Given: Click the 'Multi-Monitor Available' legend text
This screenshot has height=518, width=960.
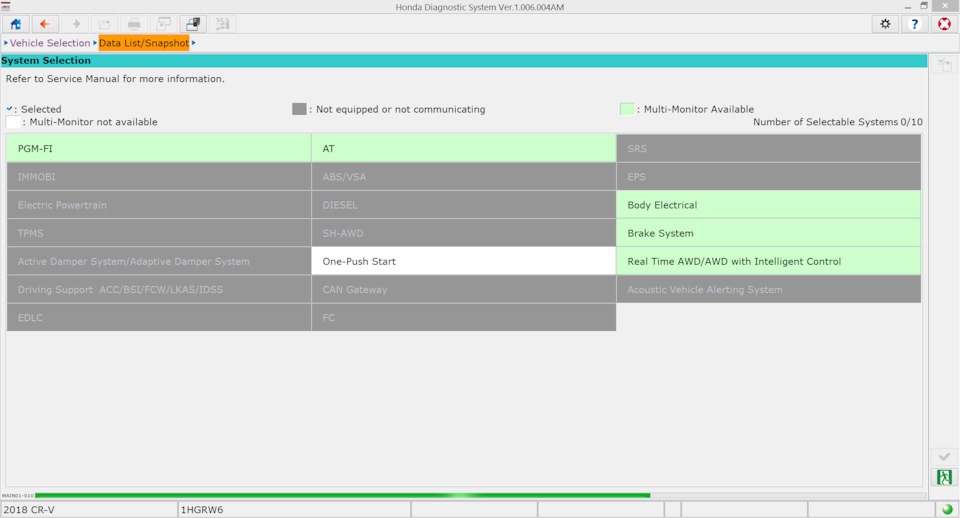Looking at the screenshot, I should tap(699, 109).
